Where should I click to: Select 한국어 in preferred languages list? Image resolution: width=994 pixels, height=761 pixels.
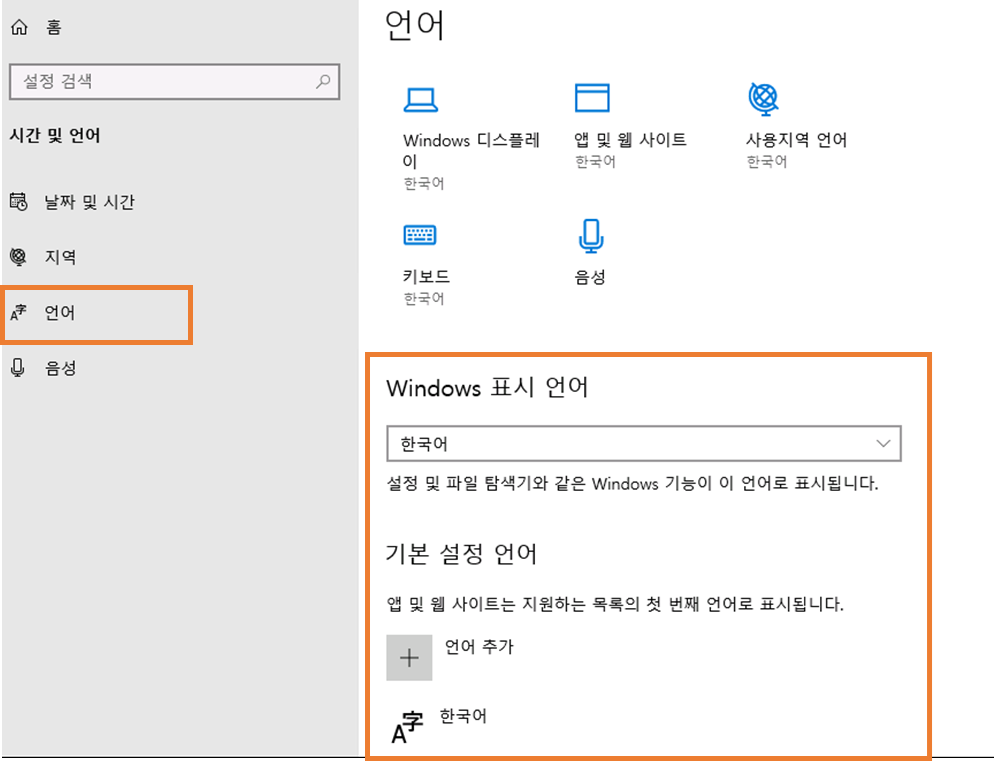463,716
